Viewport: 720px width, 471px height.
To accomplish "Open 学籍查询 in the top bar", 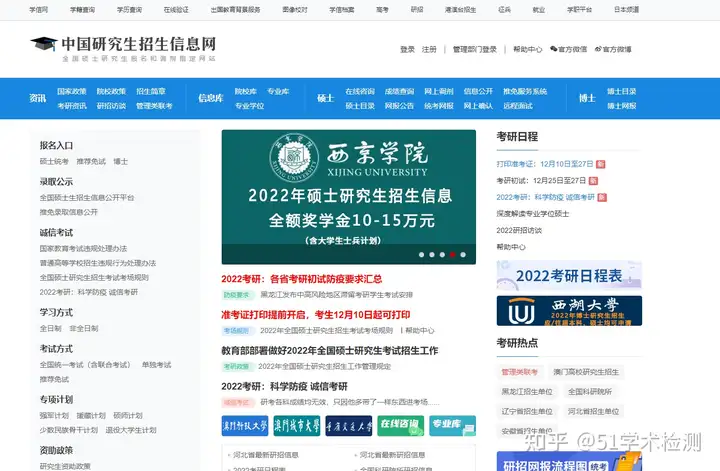I will coord(83,9).
